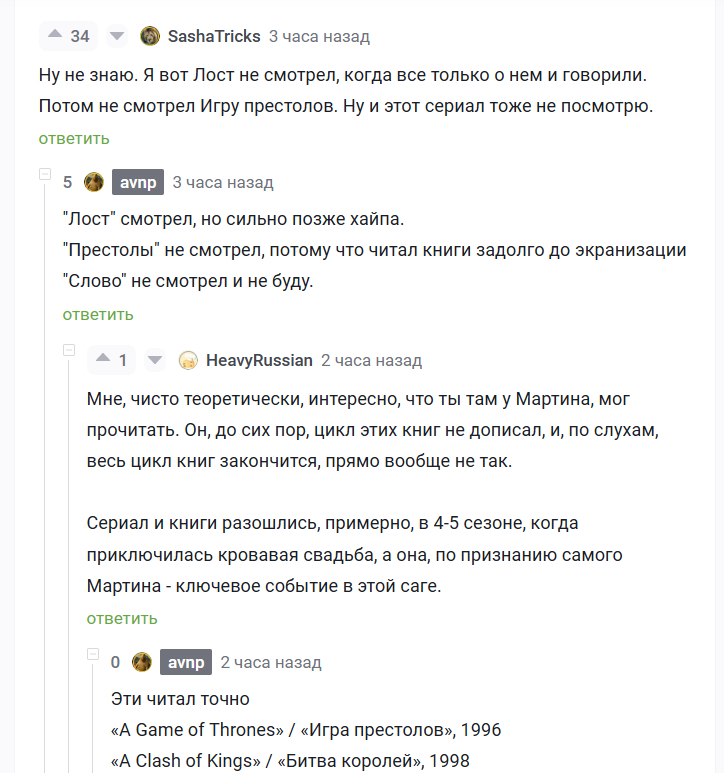This screenshot has height=773, width=724.
Task: Reply to SashaTricks' comment
Action: (x=74, y=138)
